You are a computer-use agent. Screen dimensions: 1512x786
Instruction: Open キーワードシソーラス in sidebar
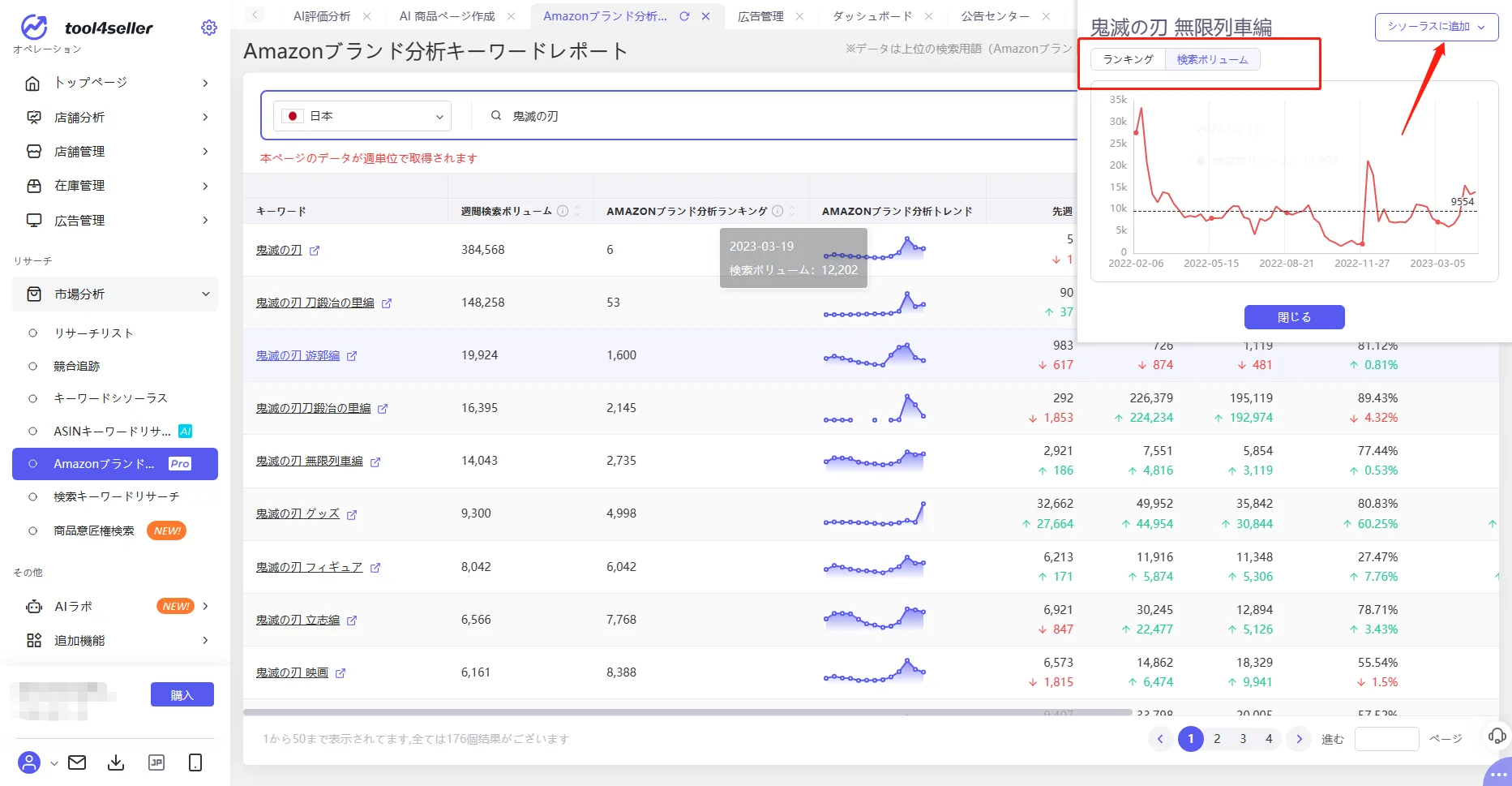click(x=110, y=398)
